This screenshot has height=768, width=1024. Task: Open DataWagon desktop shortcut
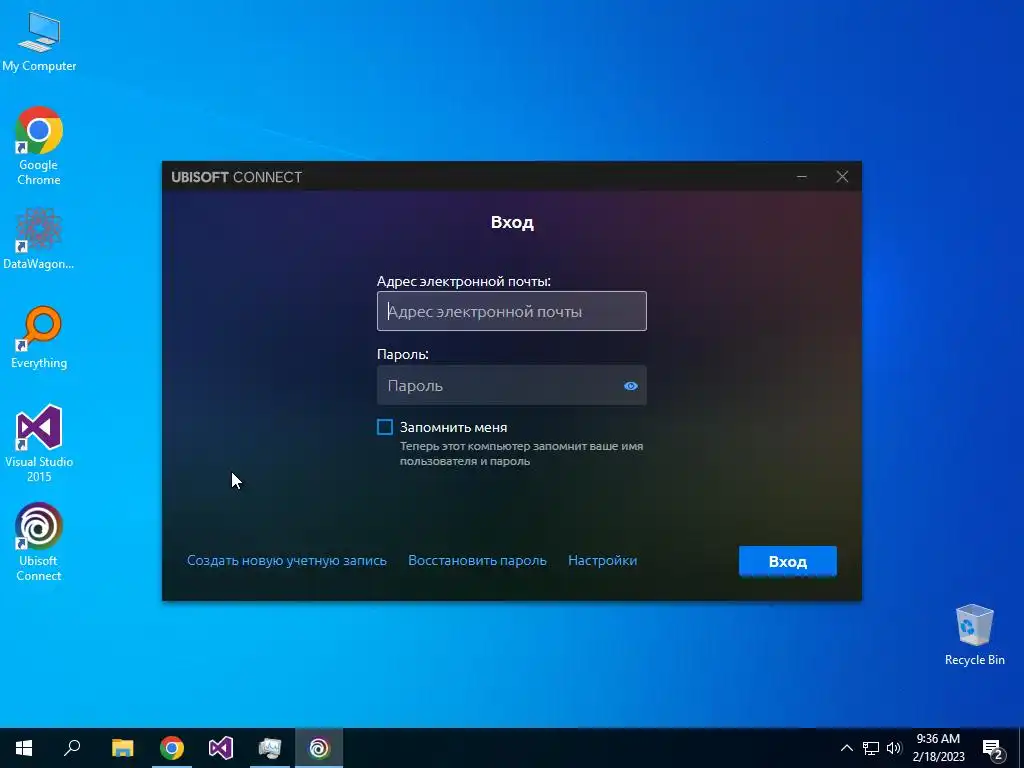(x=39, y=238)
